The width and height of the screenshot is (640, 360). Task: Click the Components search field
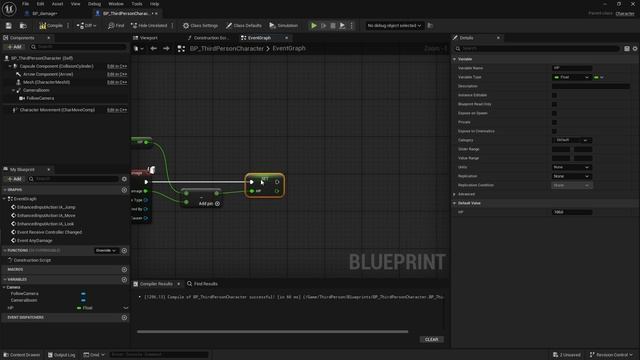(x=78, y=47)
